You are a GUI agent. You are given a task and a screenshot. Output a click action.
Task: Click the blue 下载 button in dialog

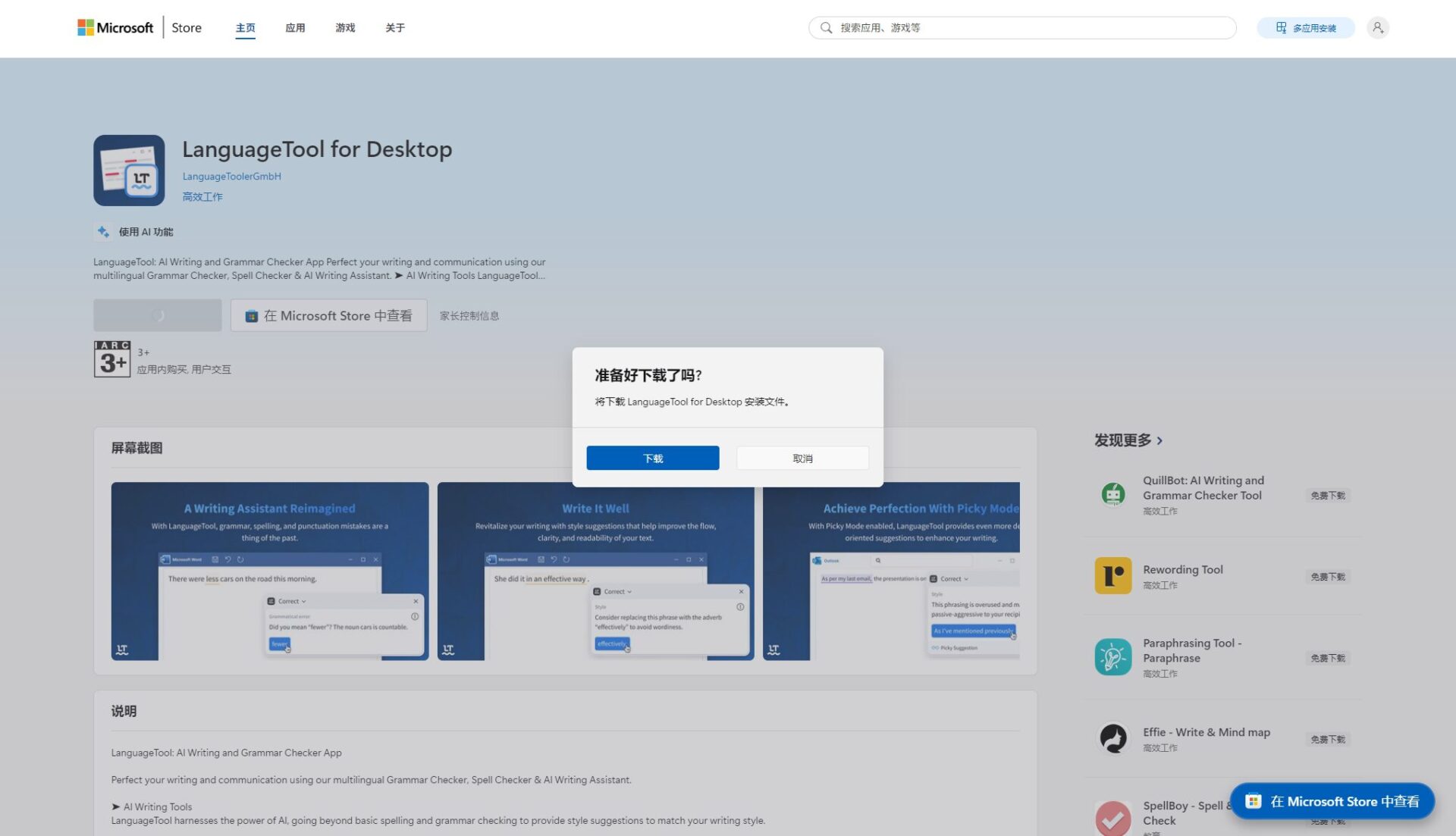coord(652,459)
